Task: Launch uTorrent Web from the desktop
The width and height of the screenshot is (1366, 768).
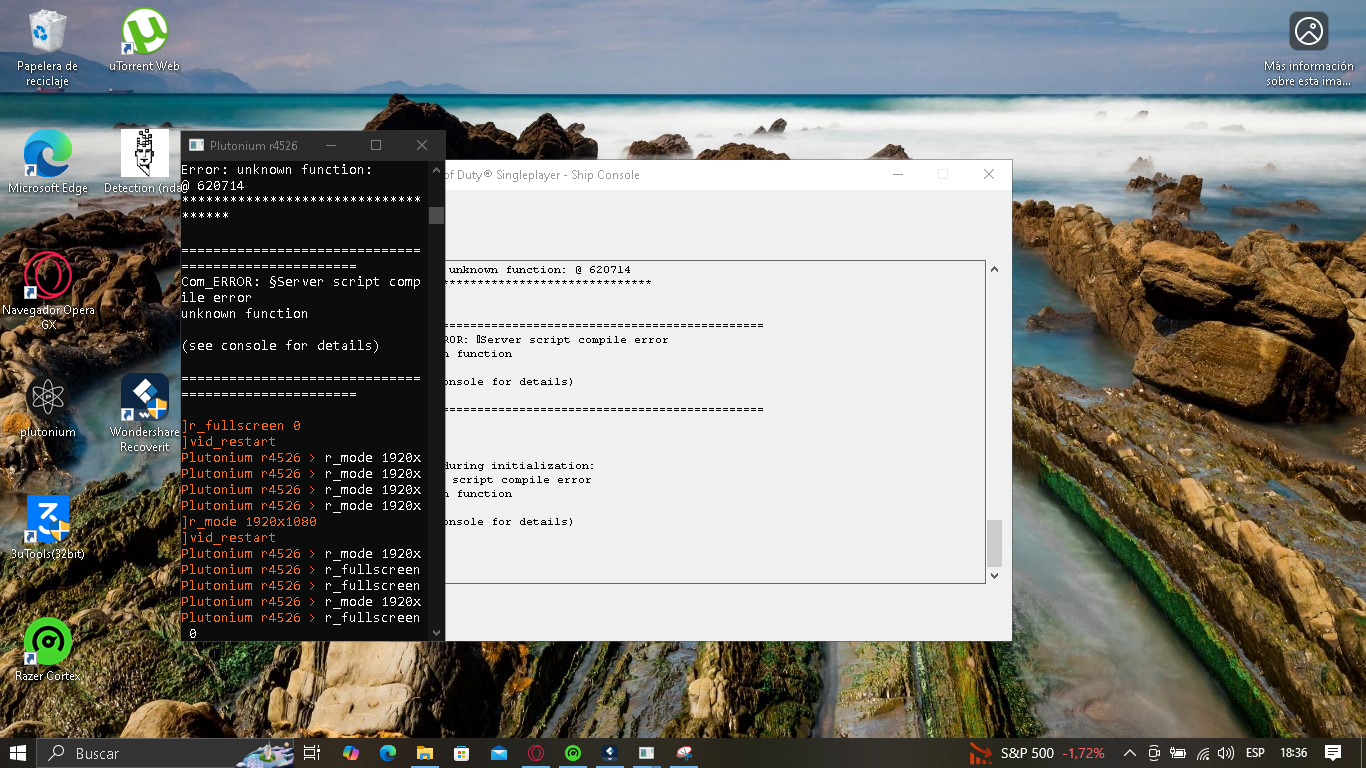Action: (x=145, y=42)
